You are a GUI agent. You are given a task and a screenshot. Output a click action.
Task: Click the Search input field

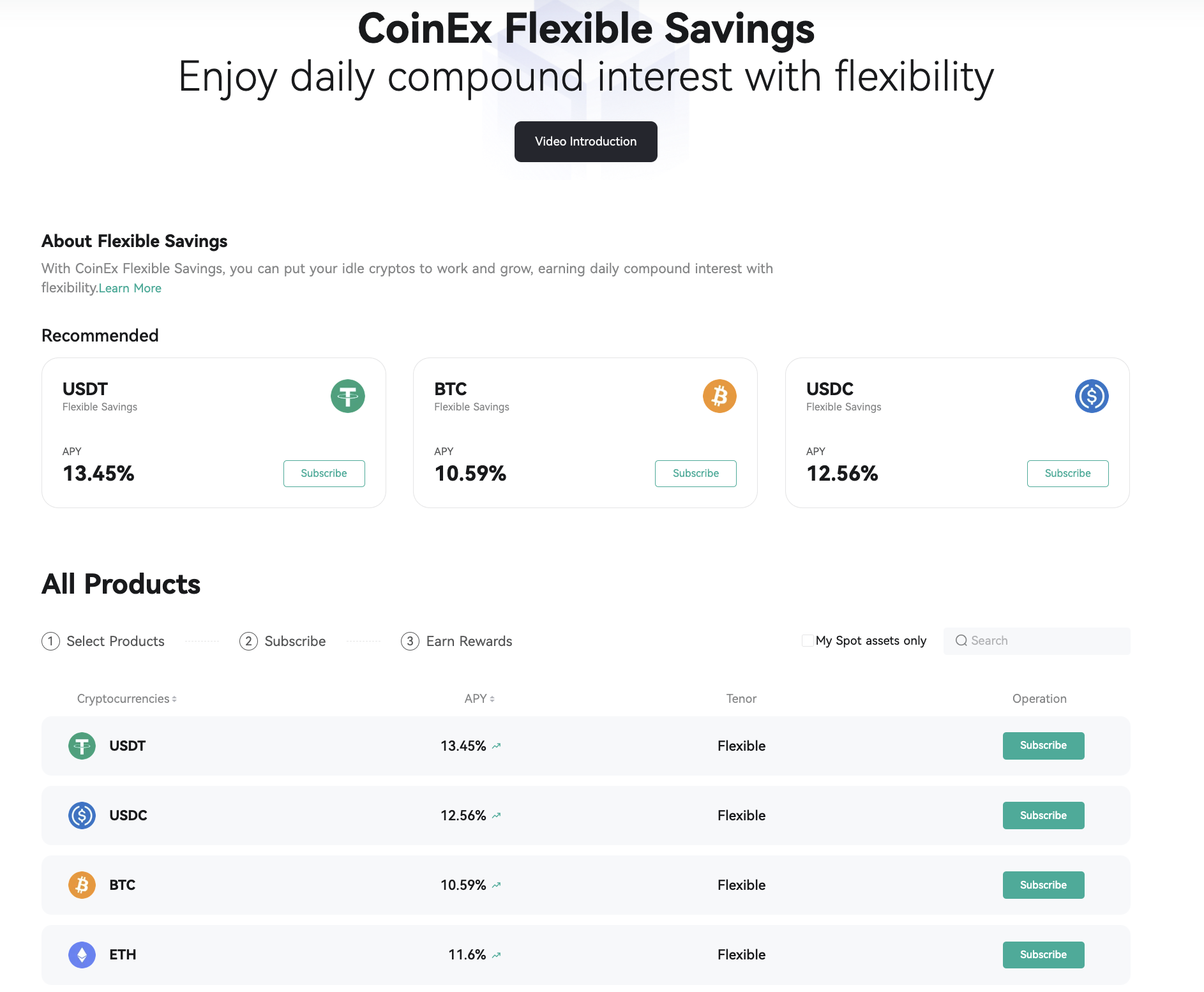[1037, 641]
